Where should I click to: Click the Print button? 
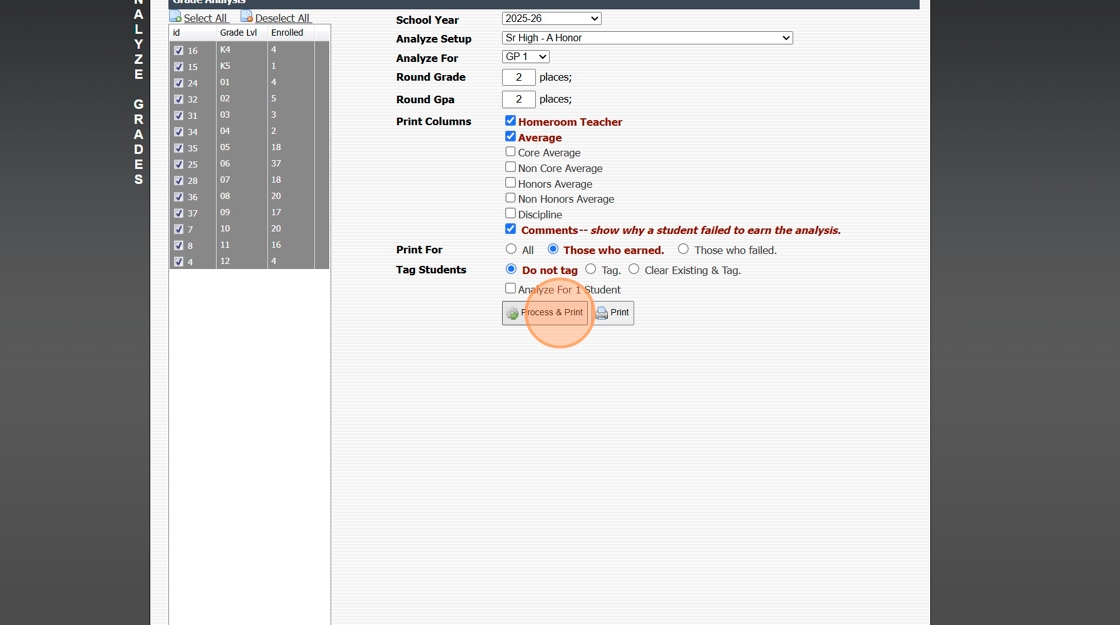613,313
